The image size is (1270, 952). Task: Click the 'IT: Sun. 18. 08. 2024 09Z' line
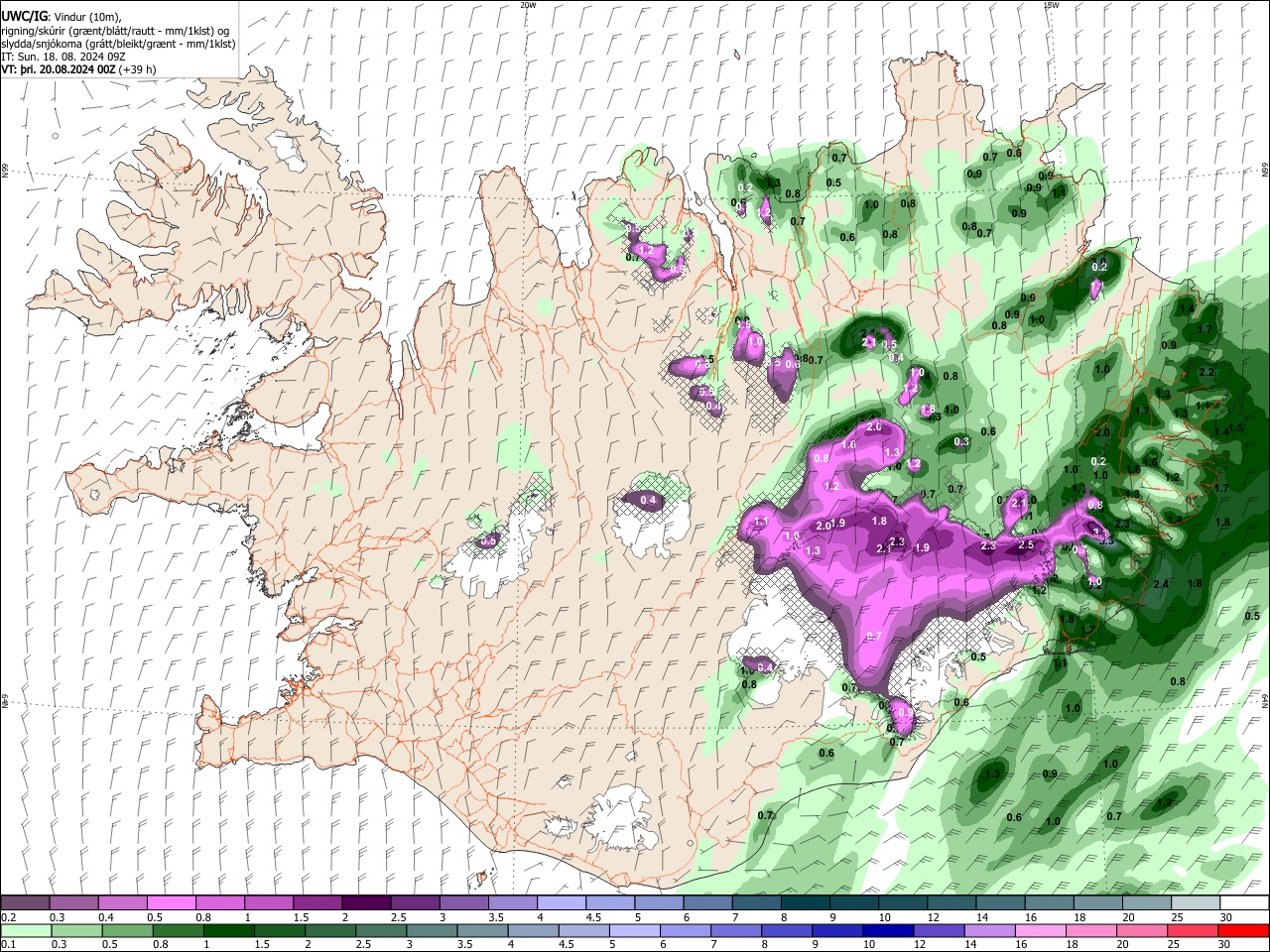pos(63,57)
